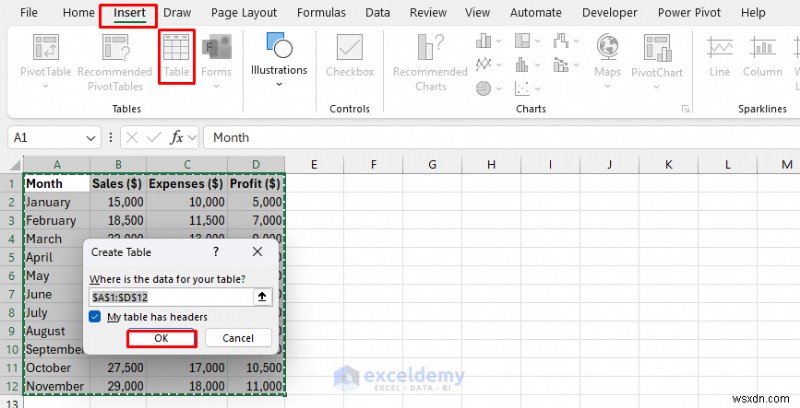Expand the Maps dropdown arrow
800x408 pixels.
[607, 86]
